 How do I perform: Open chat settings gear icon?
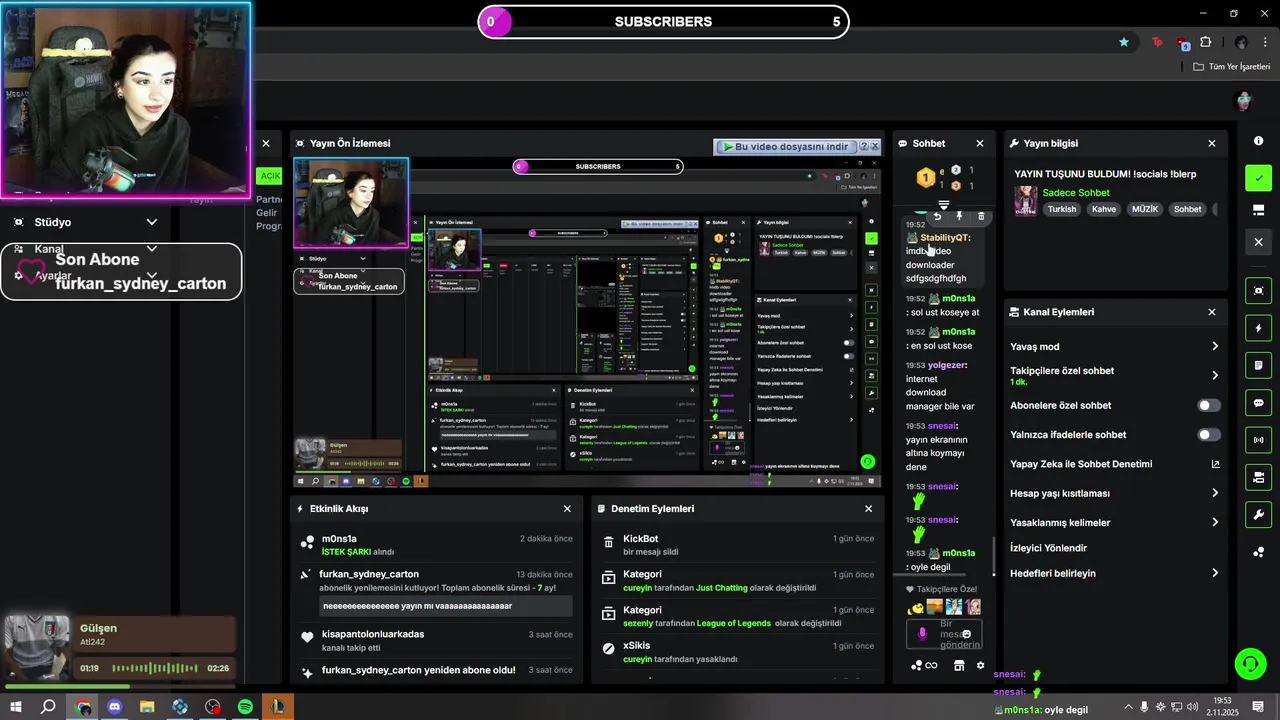pos(980,666)
